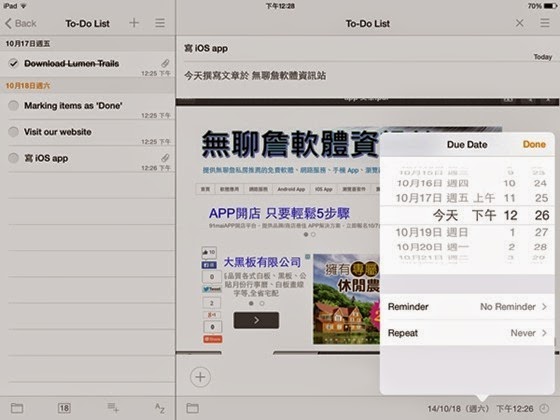Tap the due time 下午12:26

[x=515, y=409]
